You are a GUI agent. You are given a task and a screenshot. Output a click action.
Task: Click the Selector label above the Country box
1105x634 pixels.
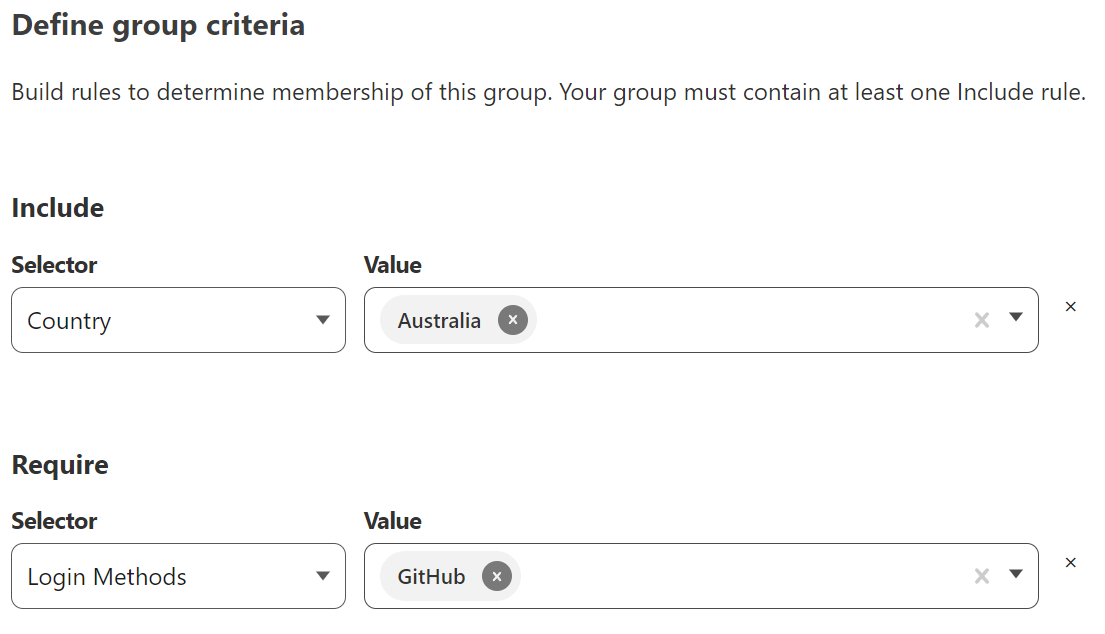[53, 265]
